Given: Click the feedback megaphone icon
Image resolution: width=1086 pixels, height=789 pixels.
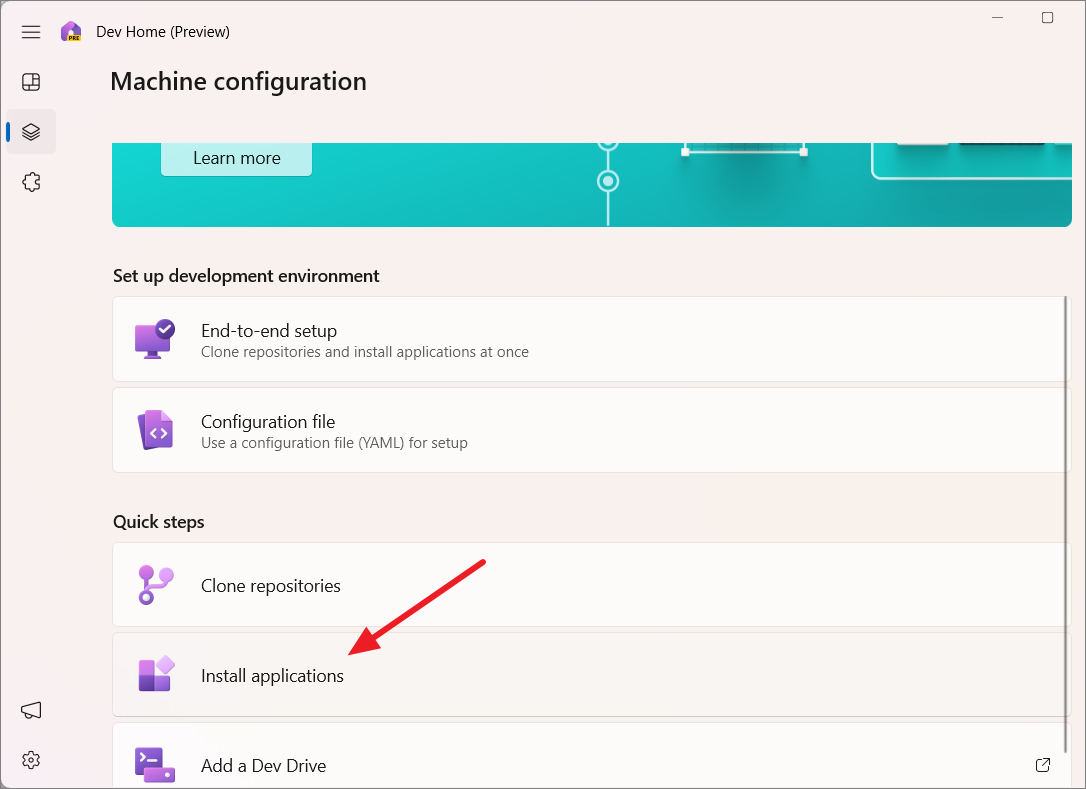Looking at the screenshot, I should pos(31,710).
